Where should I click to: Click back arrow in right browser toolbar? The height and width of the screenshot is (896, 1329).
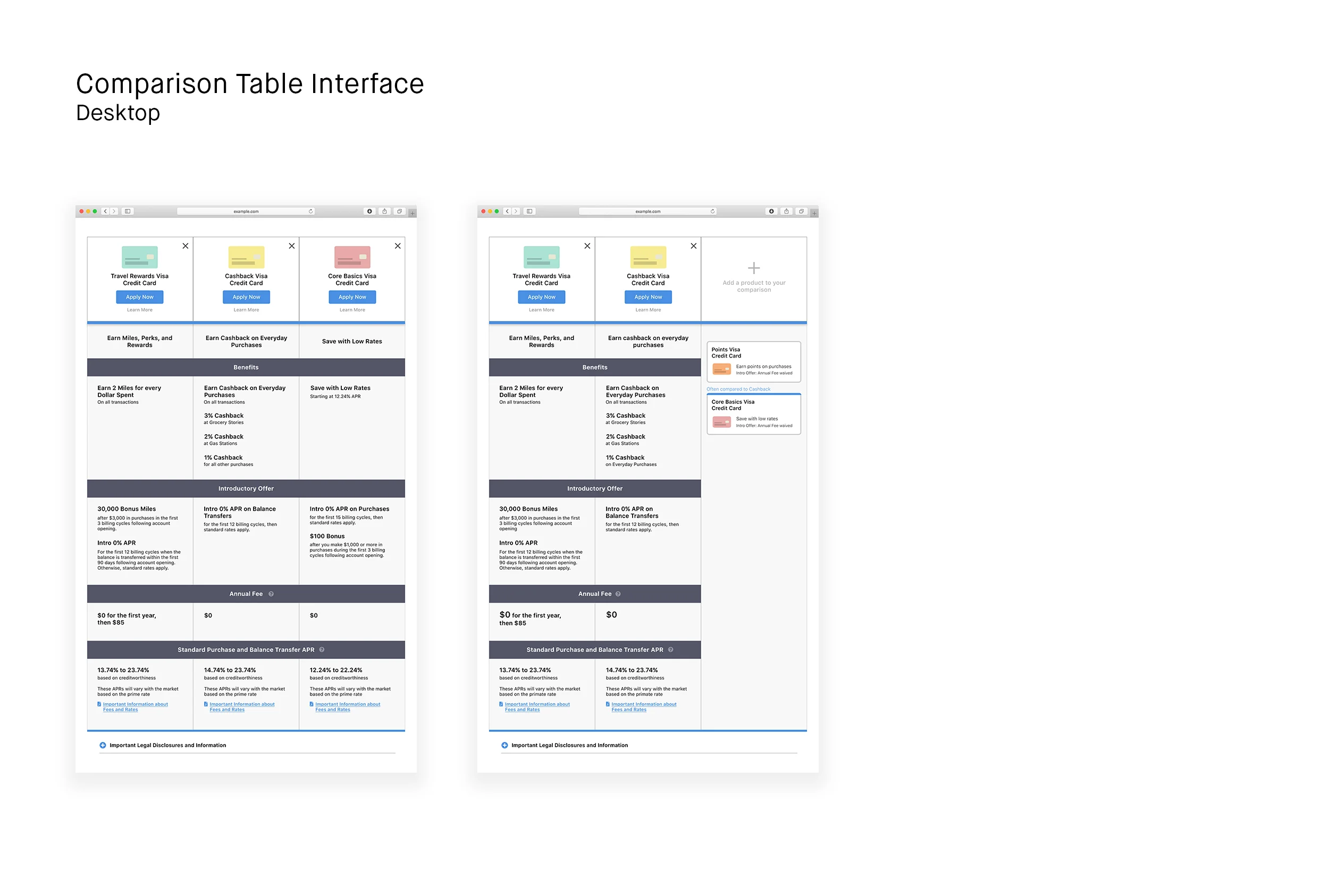[x=507, y=212]
